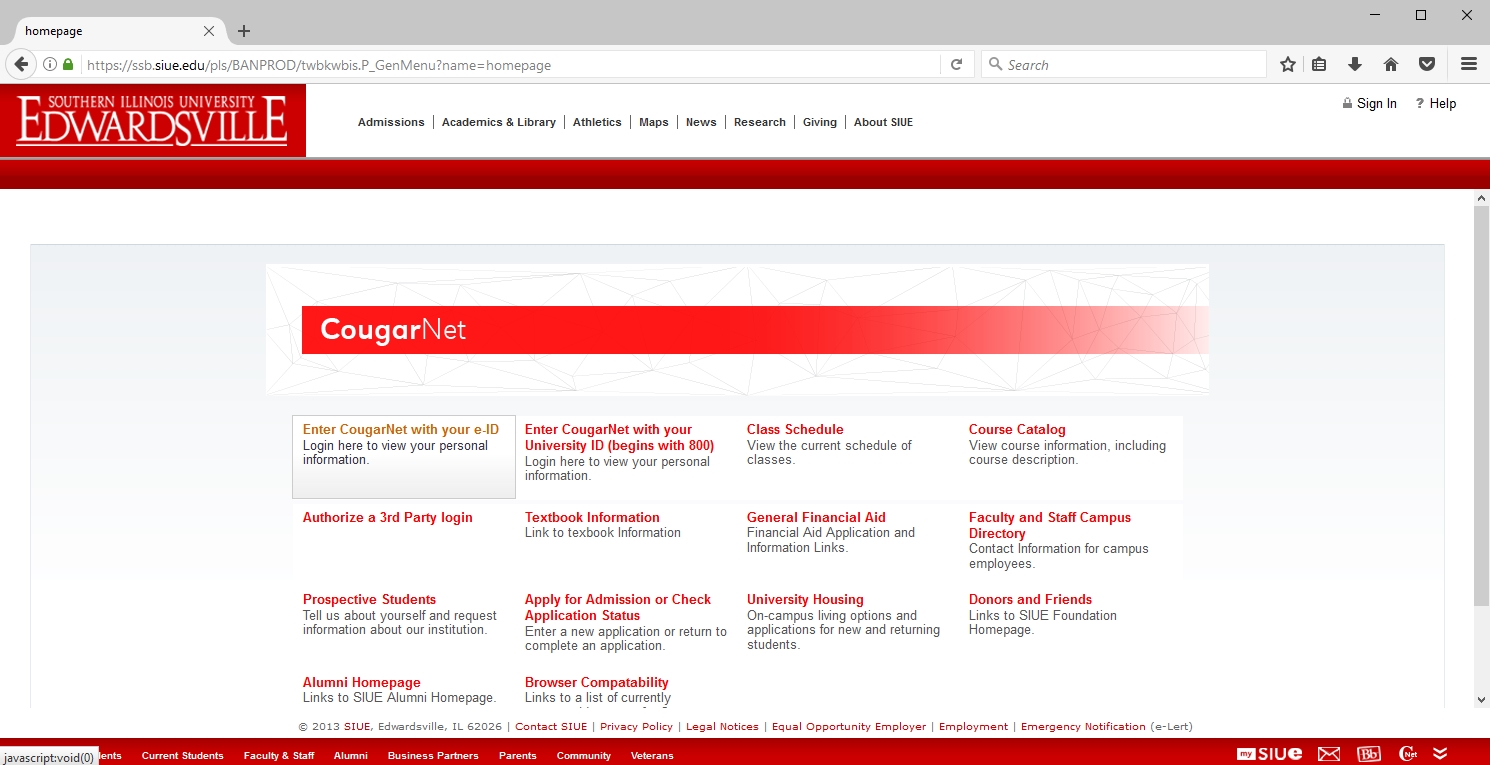Open a new browser tab
1490x765 pixels.
coord(244,31)
